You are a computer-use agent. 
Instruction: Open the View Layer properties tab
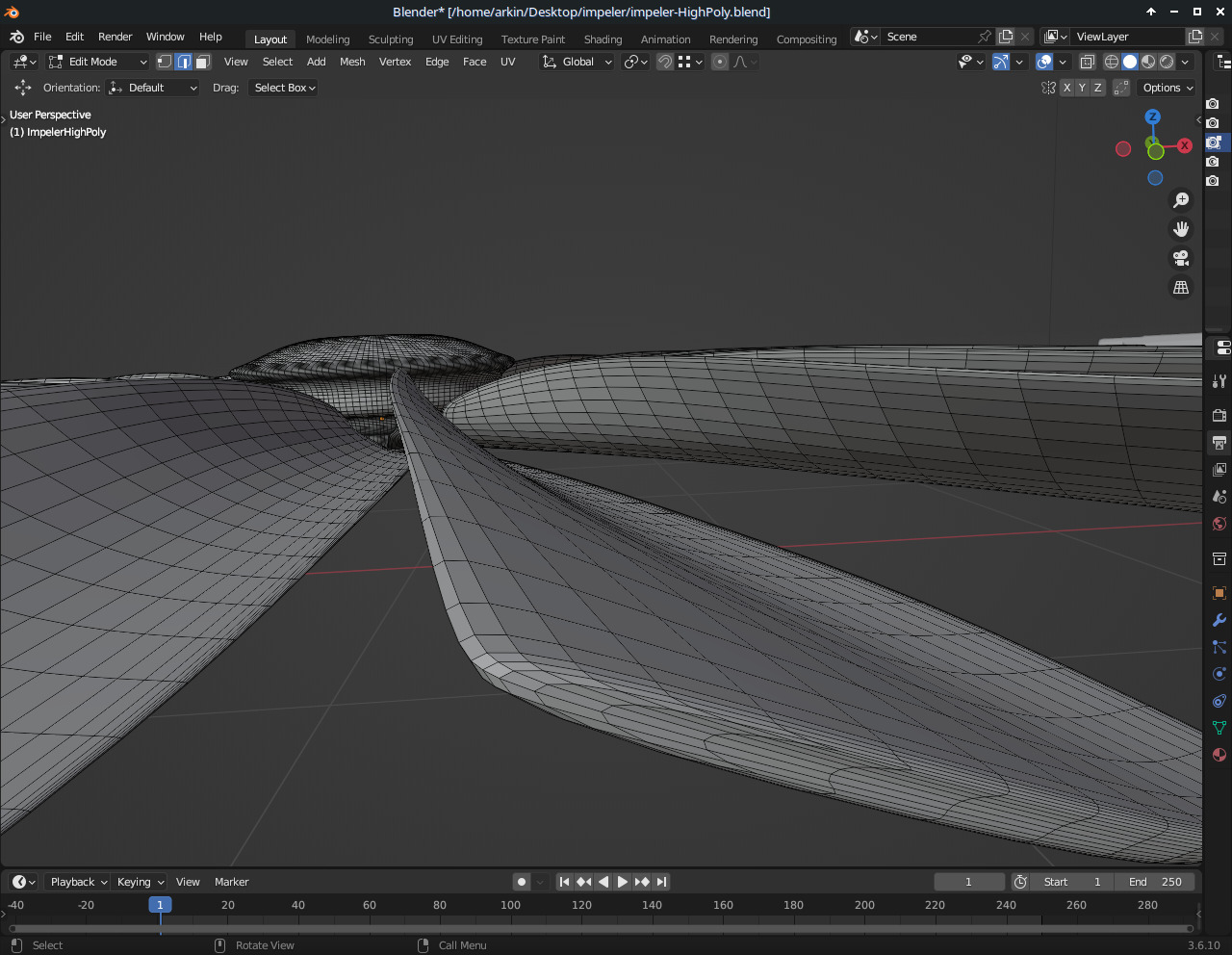1219,470
